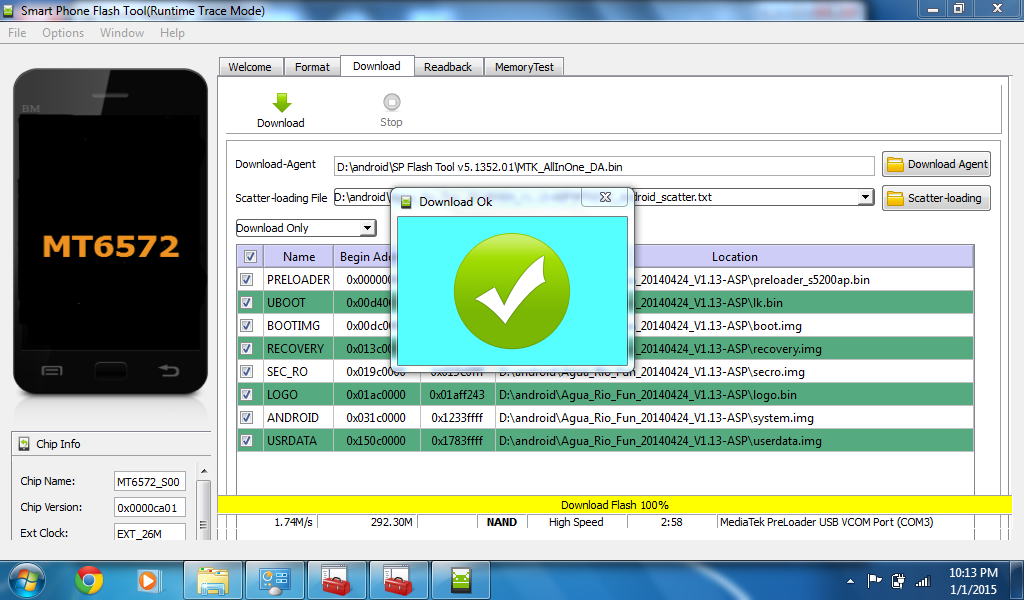The image size is (1024, 600).
Task: Uncheck the SEC_RO checkbox
Action: (246, 371)
